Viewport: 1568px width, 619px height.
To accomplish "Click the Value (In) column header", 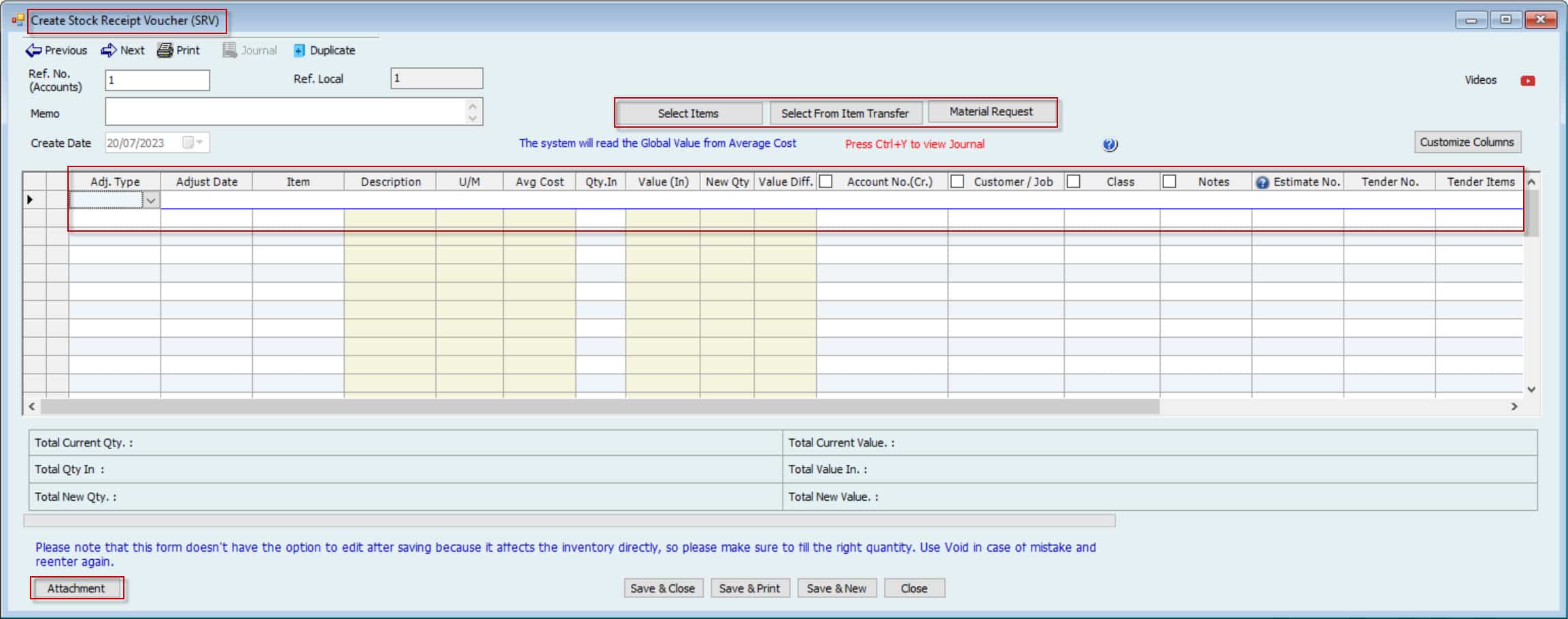I will tap(663, 181).
